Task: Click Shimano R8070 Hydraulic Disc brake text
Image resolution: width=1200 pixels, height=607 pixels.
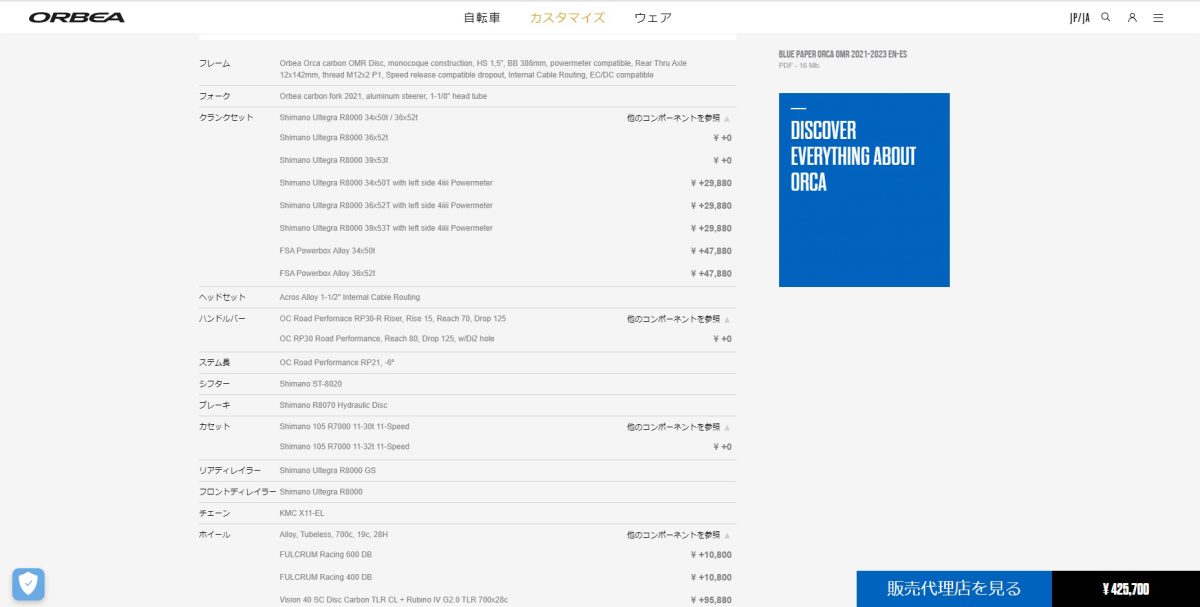Action: coord(333,406)
